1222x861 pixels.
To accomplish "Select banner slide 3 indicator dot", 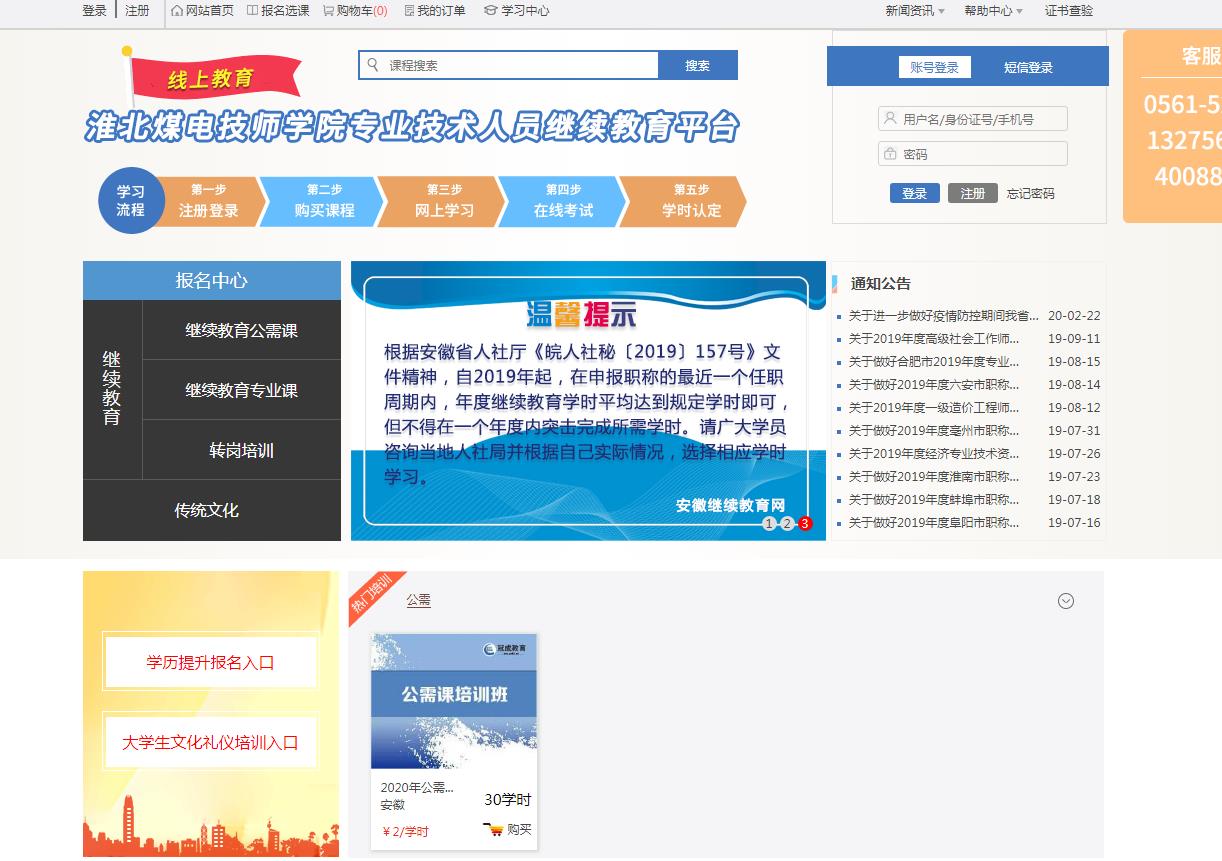I will 805,523.
